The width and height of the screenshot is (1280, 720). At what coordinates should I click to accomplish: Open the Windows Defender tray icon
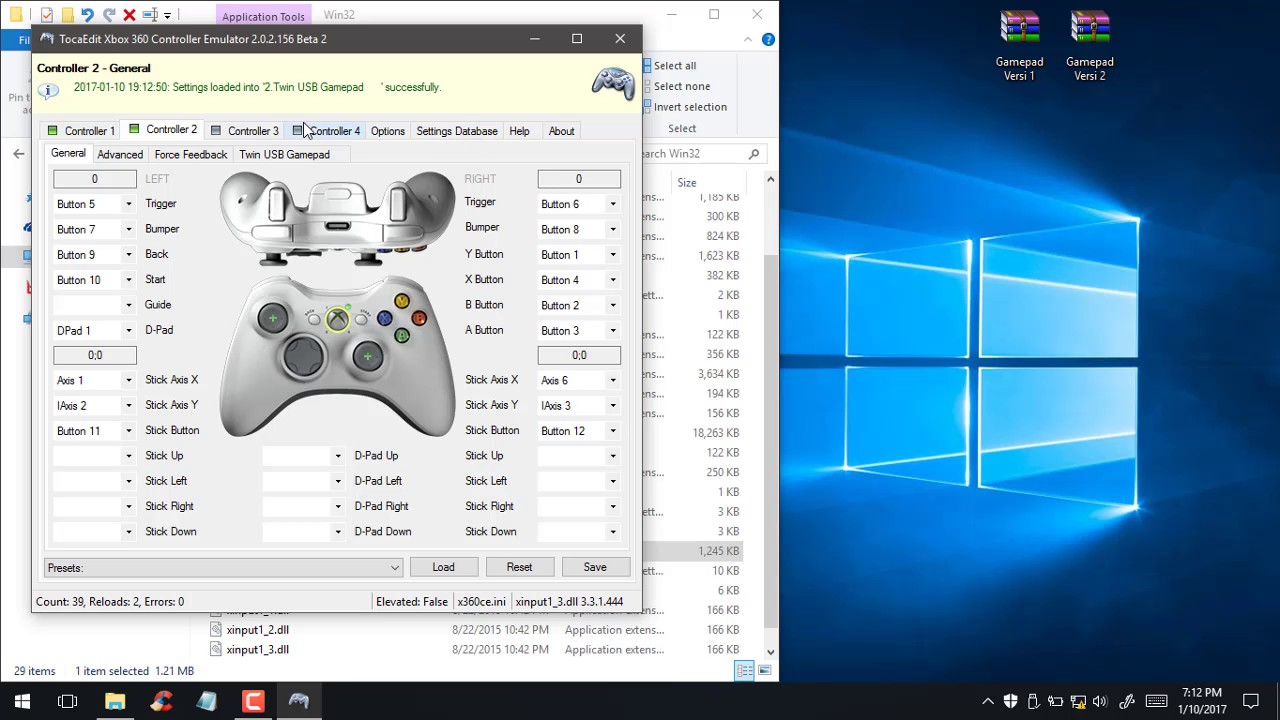1010,701
